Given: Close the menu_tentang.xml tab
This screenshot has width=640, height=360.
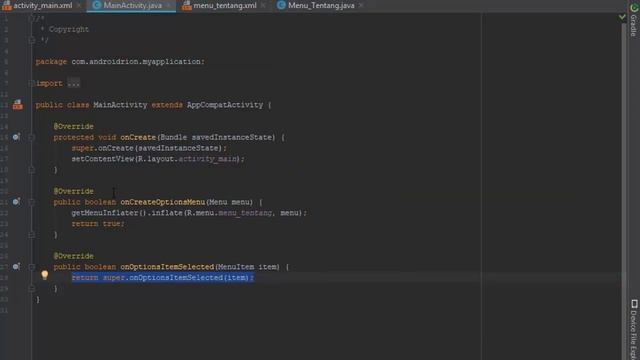Looking at the screenshot, I should 263,5.
